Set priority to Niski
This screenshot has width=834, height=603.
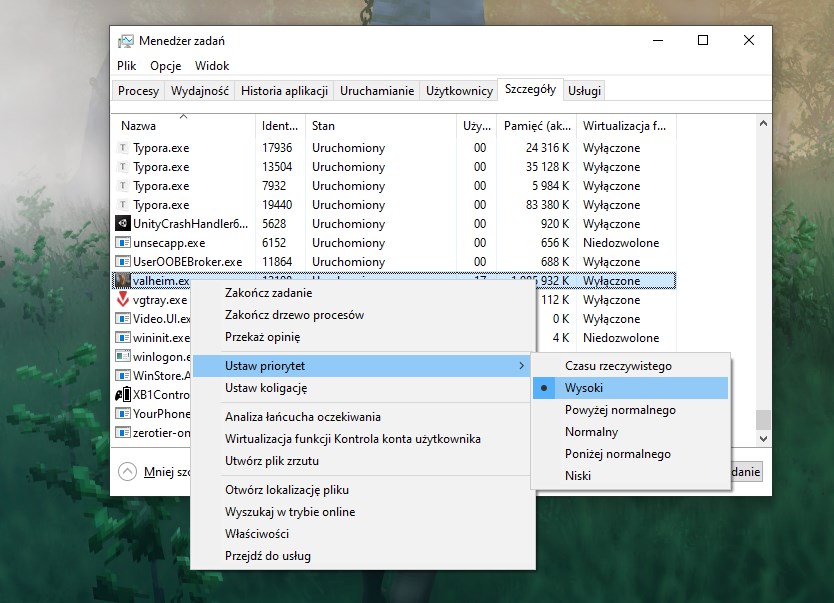click(631, 476)
